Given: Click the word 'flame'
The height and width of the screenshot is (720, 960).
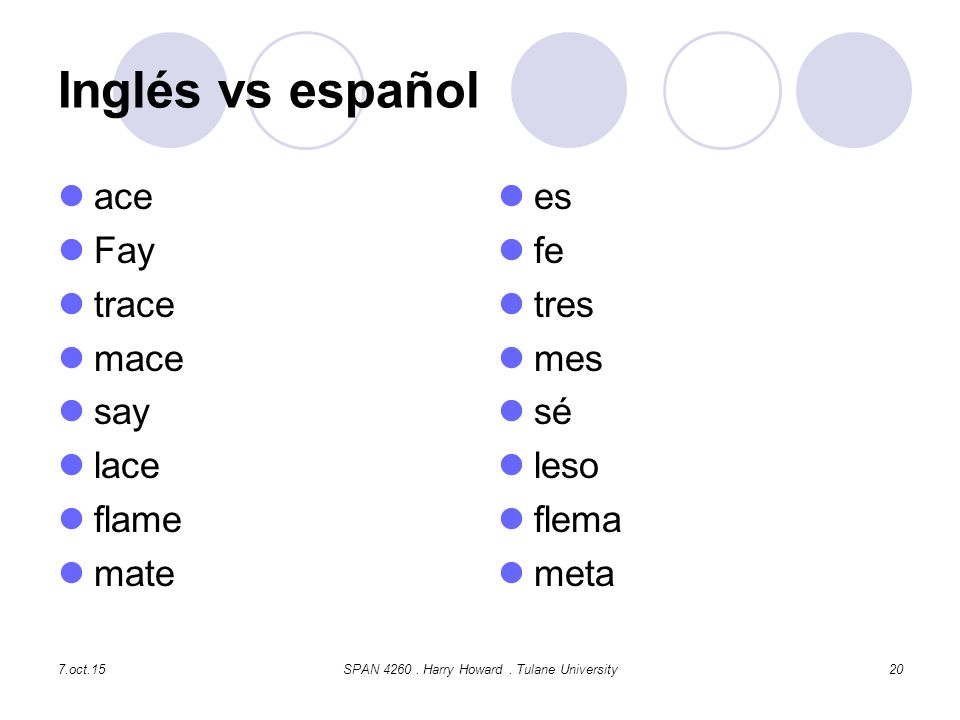Looking at the screenshot, I should click(138, 519).
